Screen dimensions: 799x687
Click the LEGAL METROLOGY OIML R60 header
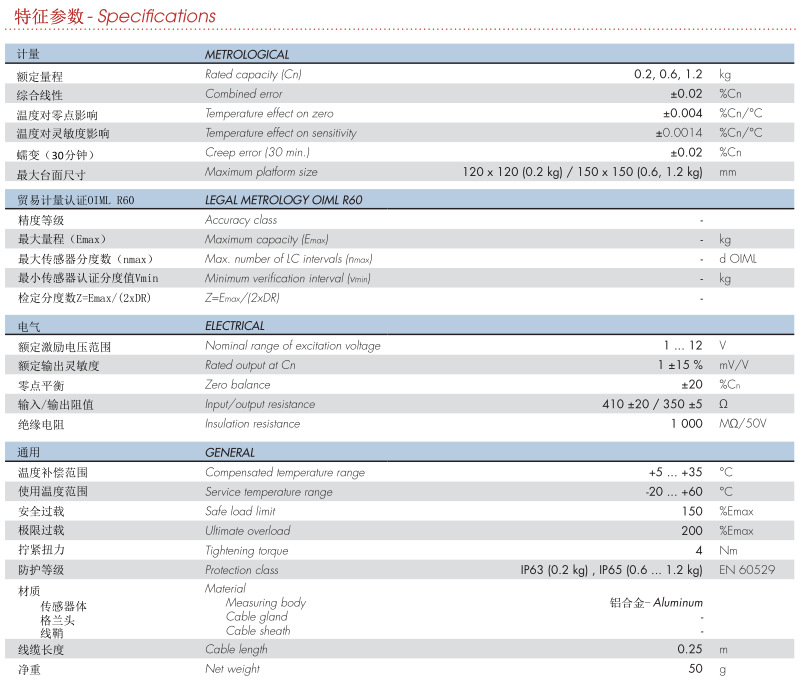point(284,200)
